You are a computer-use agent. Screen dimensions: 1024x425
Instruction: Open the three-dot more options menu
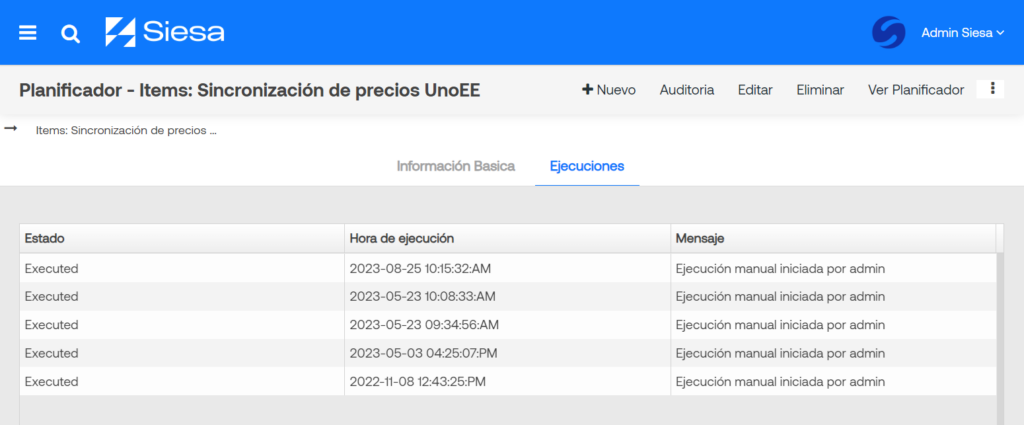click(992, 89)
